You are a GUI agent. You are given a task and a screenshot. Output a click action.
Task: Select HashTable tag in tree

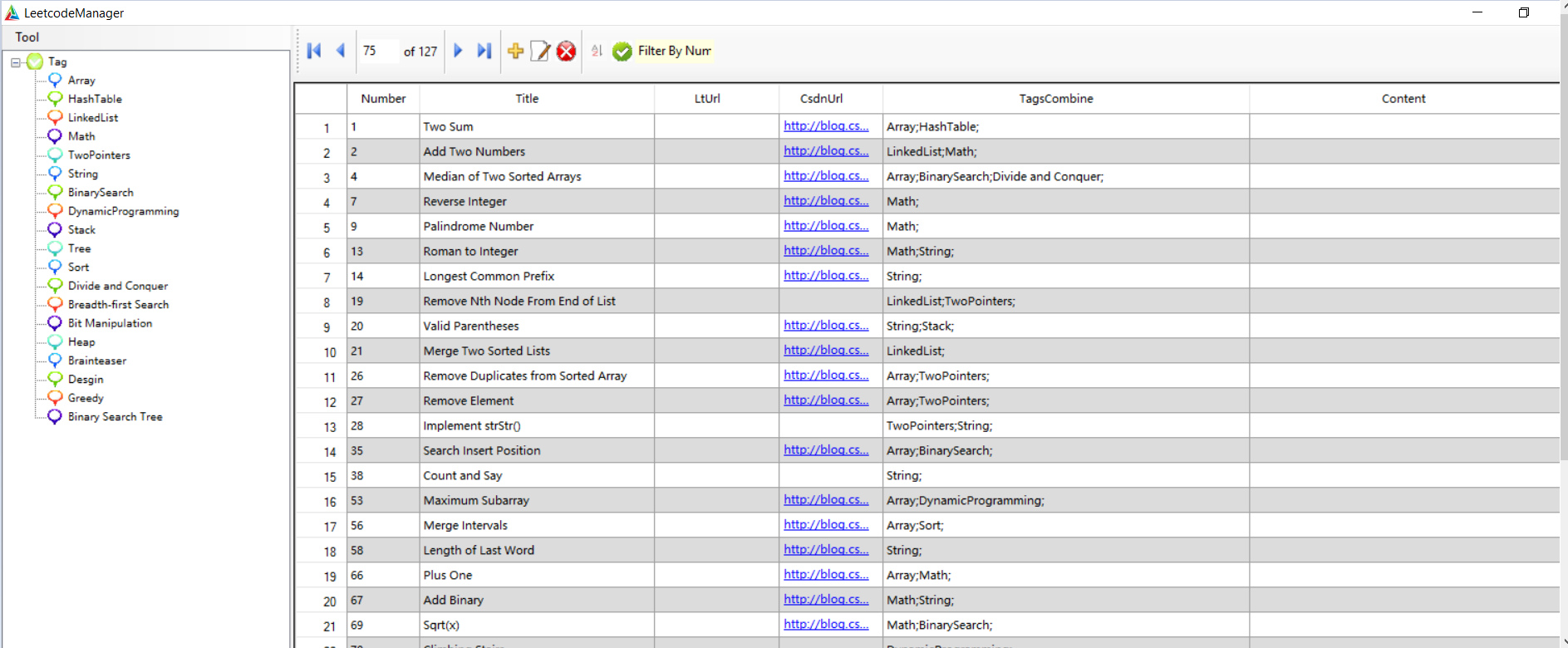point(95,99)
